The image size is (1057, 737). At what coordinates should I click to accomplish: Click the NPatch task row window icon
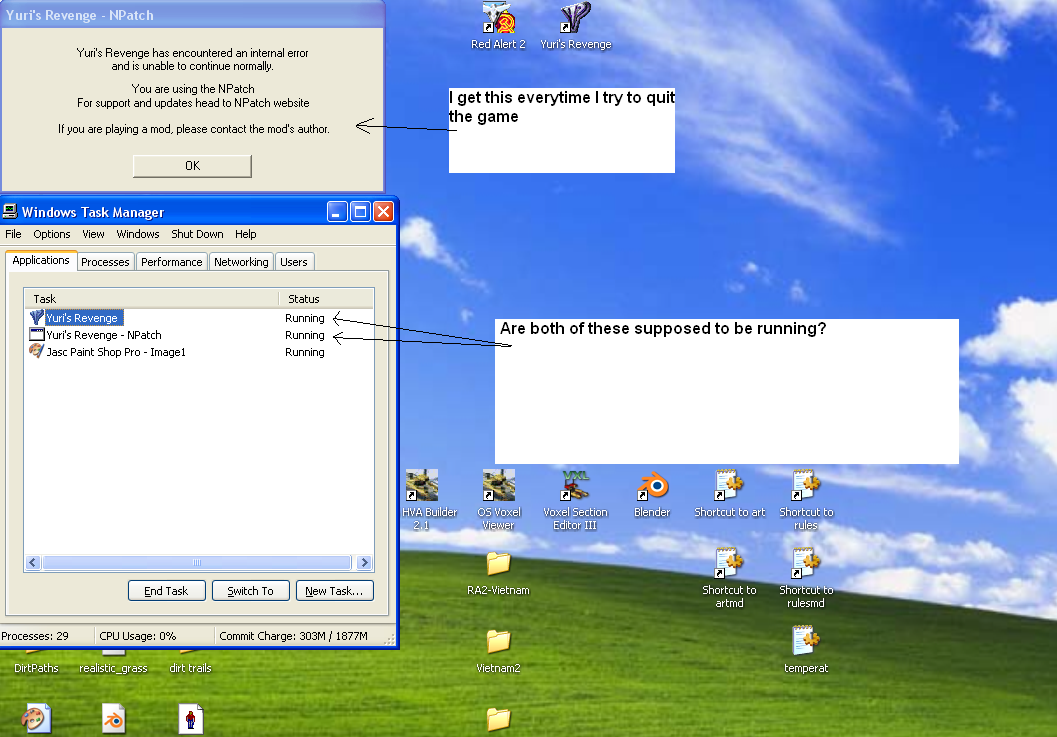point(37,334)
